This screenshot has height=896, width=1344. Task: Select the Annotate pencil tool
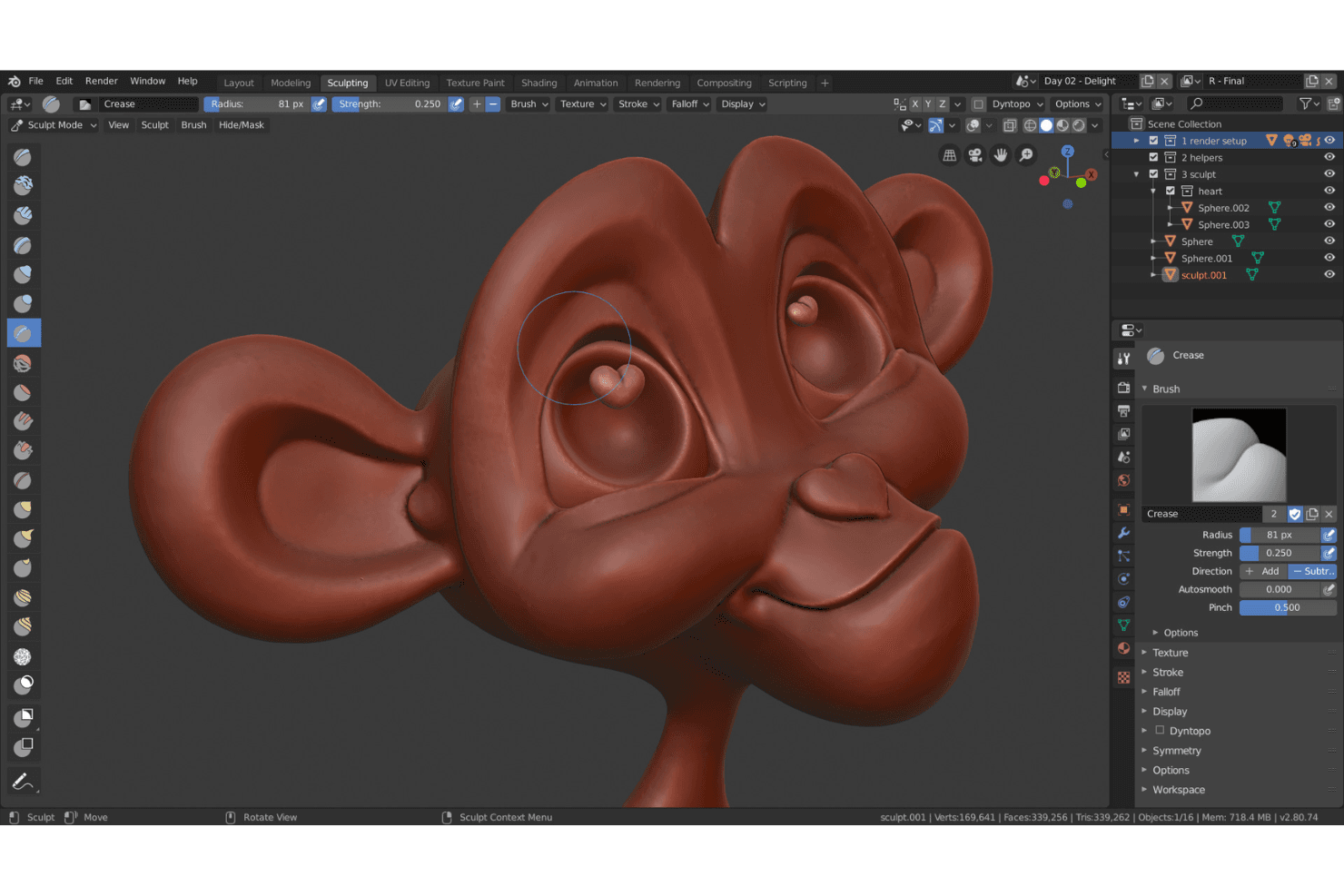(x=24, y=781)
